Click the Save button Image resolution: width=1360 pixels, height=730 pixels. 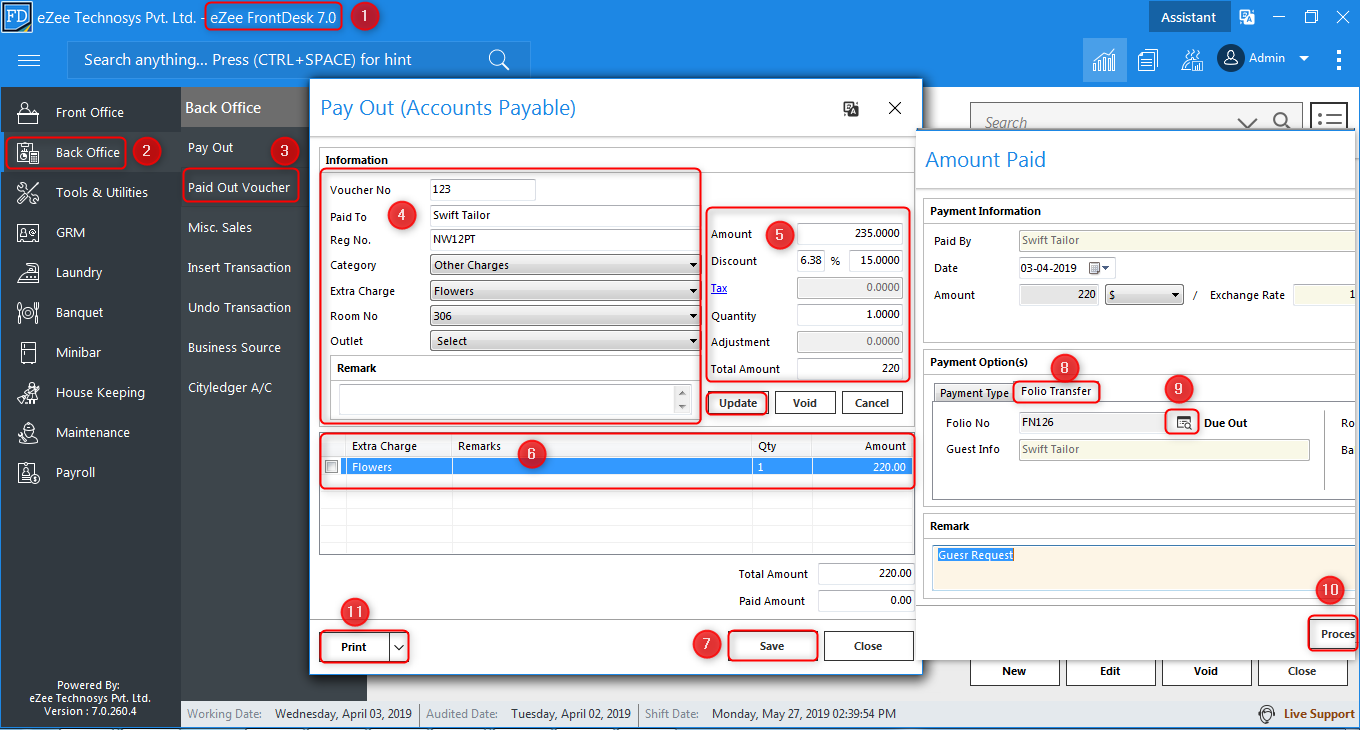pos(772,646)
